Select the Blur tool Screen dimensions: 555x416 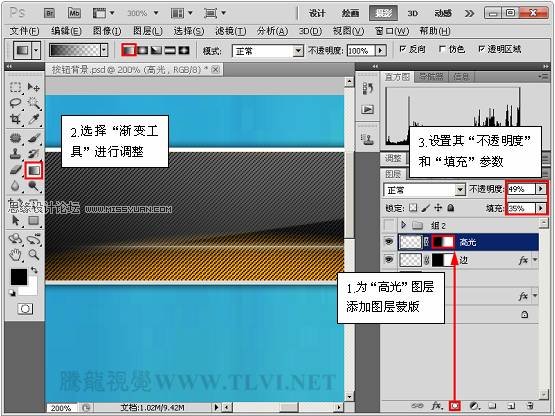[x=15, y=186]
